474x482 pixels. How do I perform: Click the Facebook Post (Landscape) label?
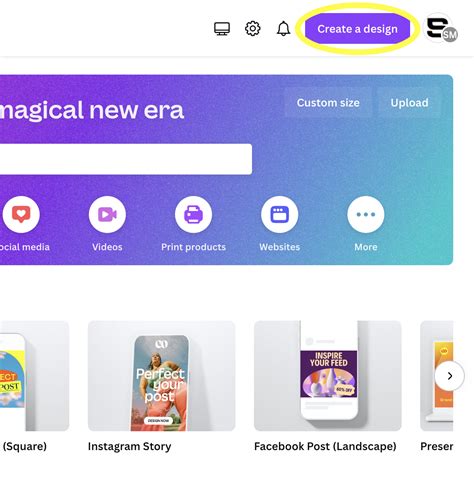click(x=325, y=446)
